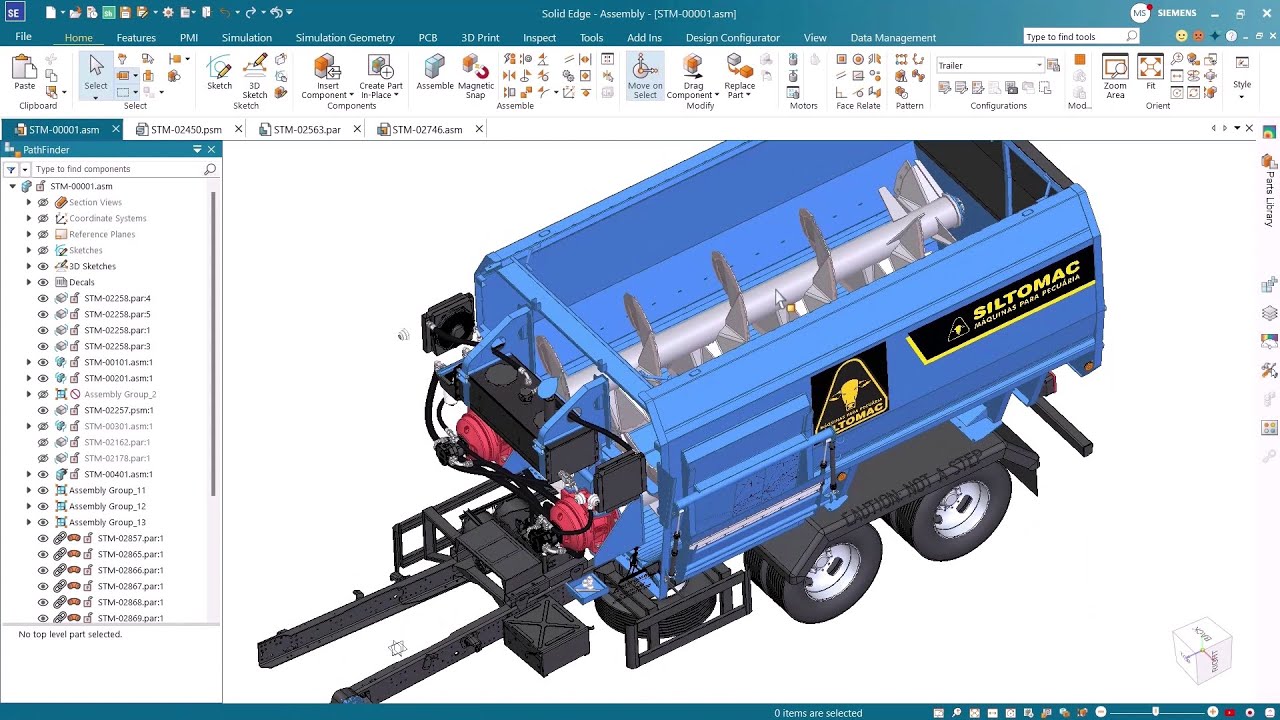Viewport: 1280px width, 720px height.
Task: Click Insert Component button
Action: pyautogui.click(x=327, y=76)
